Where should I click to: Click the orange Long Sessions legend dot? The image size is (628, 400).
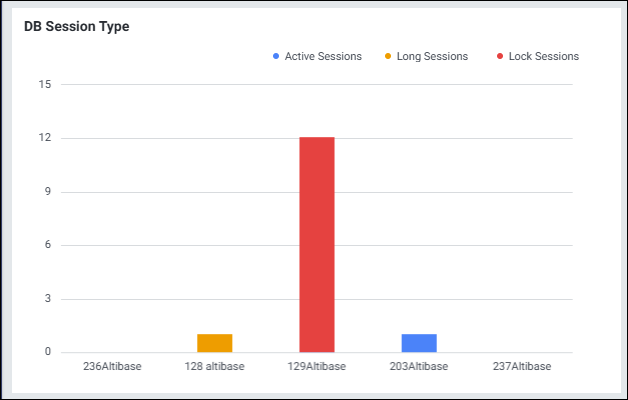tap(388, 57)
